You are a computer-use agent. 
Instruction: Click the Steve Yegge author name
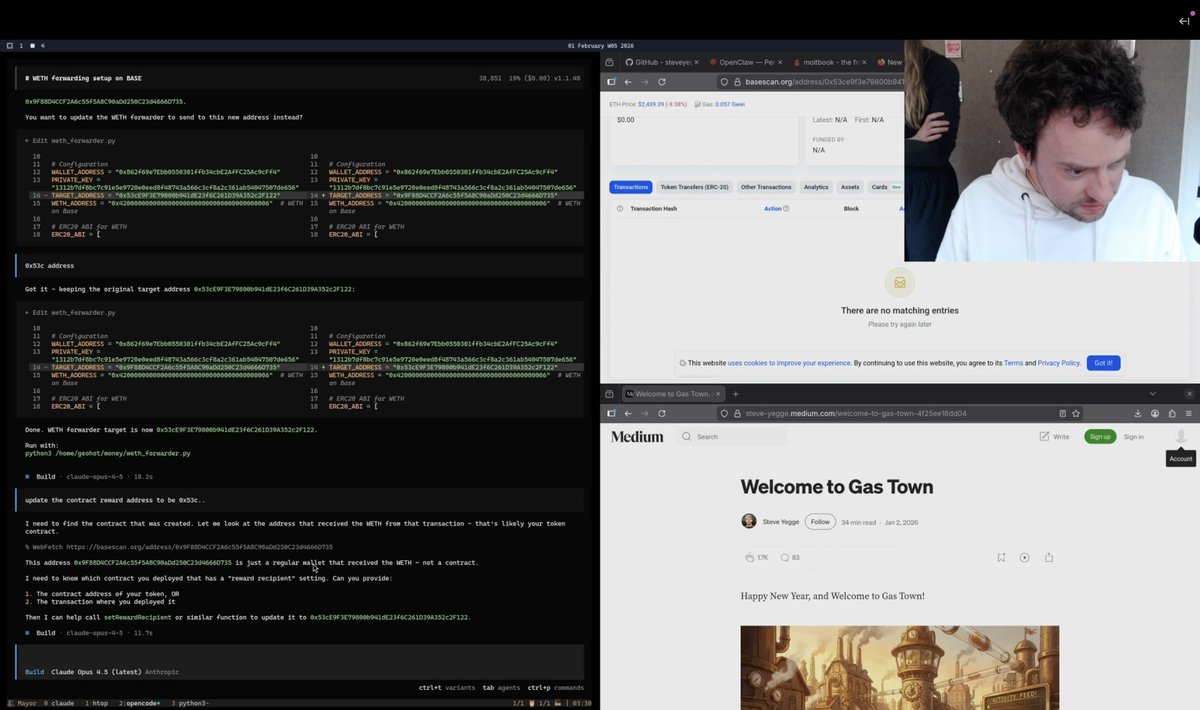tap(782, 522)
